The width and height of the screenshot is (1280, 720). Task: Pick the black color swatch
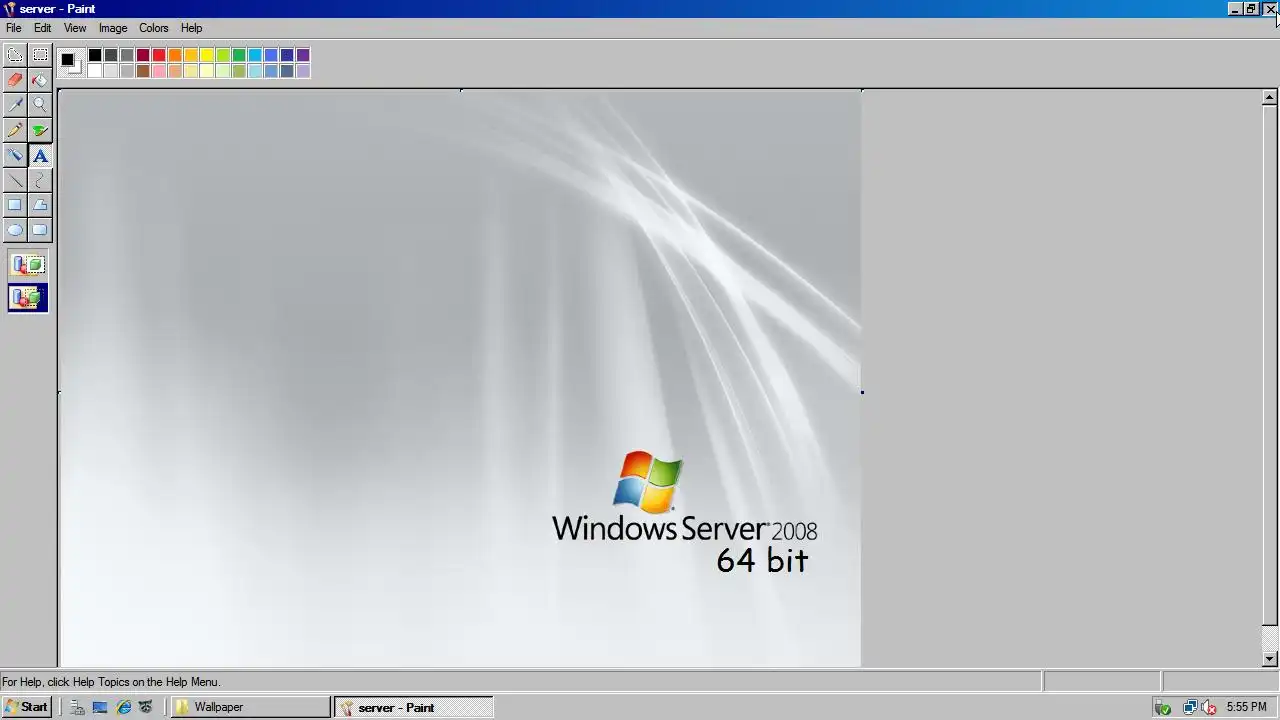(x=95, y=55)
